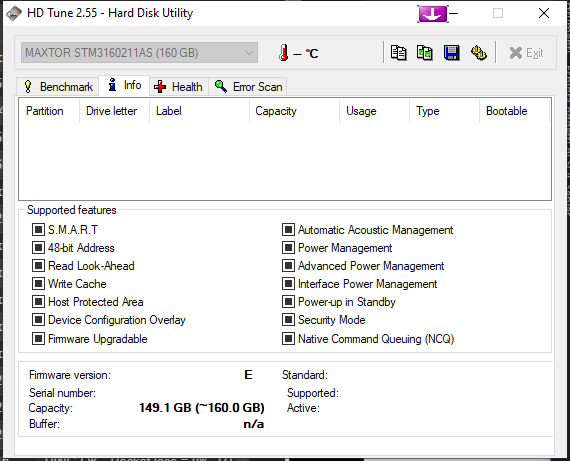Screen dimensions: 570x461
Task: Switch to the Benchmark tab
Action: click(58, 87)
